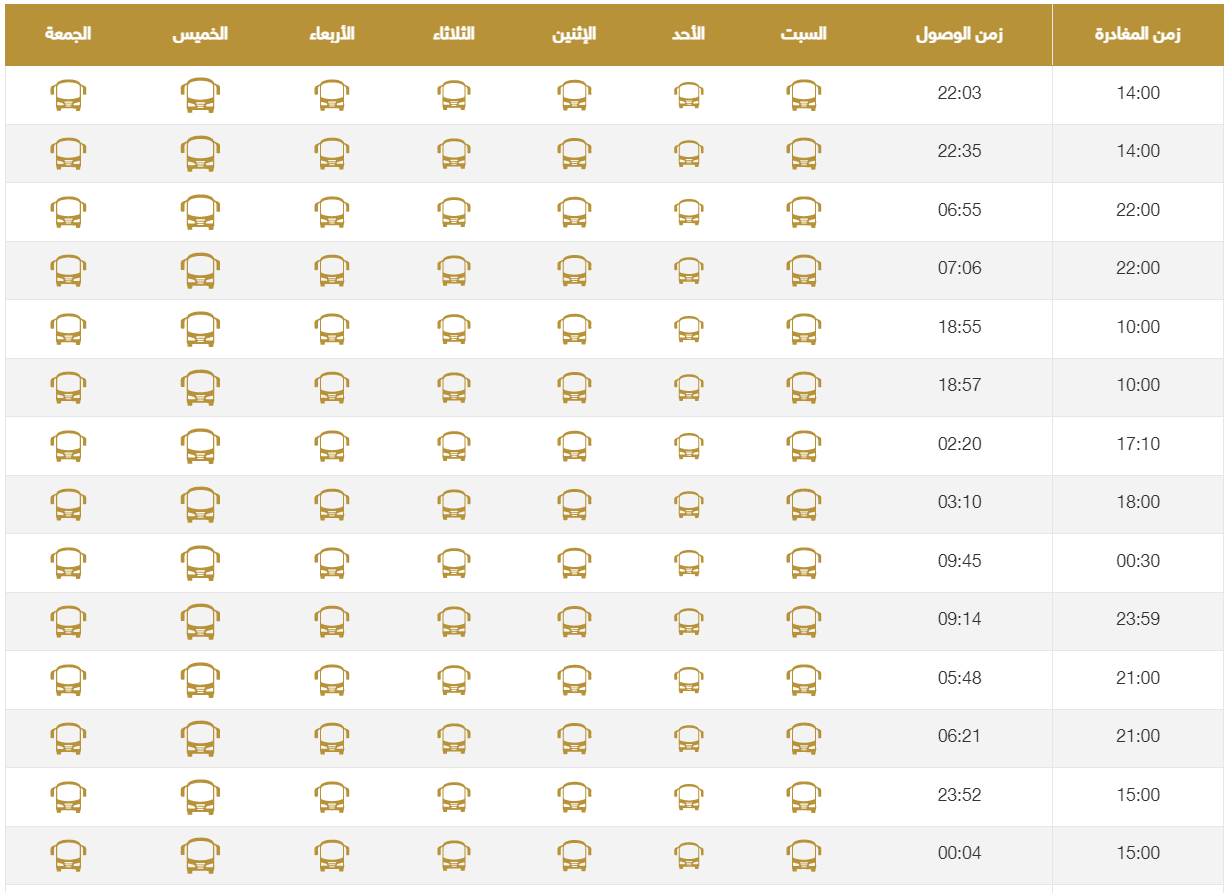The height and width of the screenshot is (893, 1225).
Task: Select the Friday bus icon for the 22:35 arrival
Action: [x=68, y=153]
